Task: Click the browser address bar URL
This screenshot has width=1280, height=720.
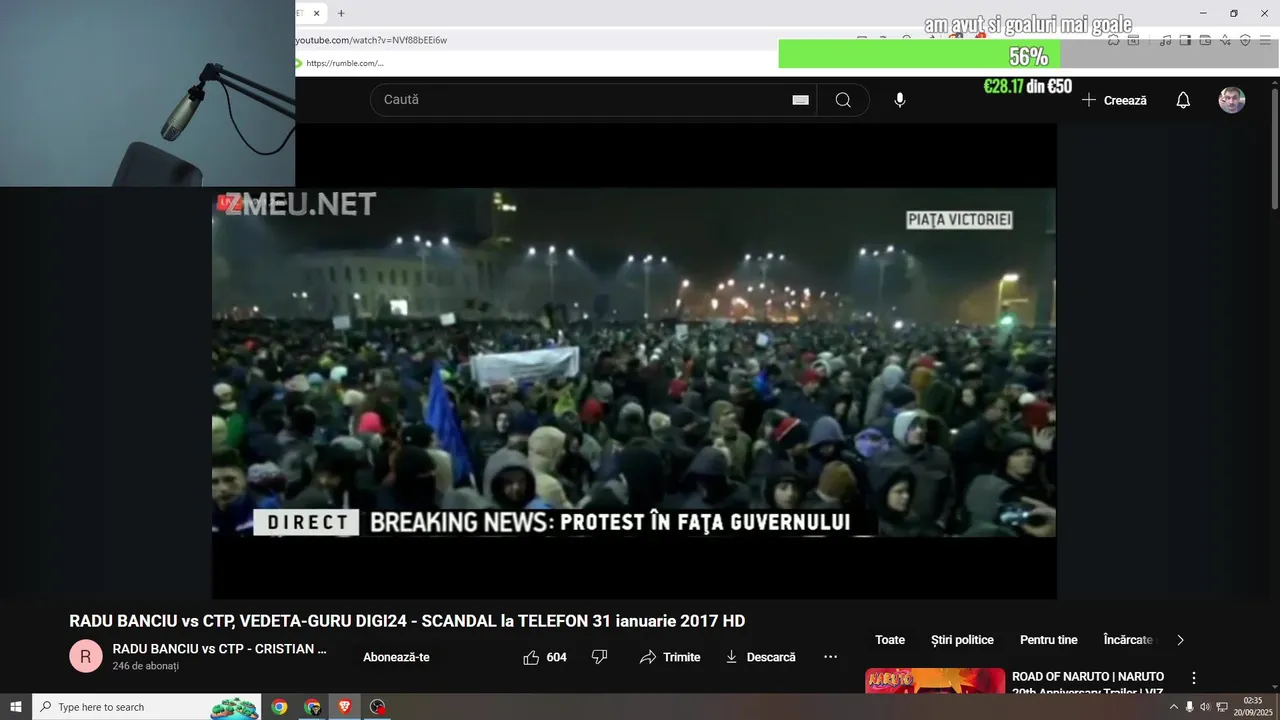Action: click(x=372, y=40)
